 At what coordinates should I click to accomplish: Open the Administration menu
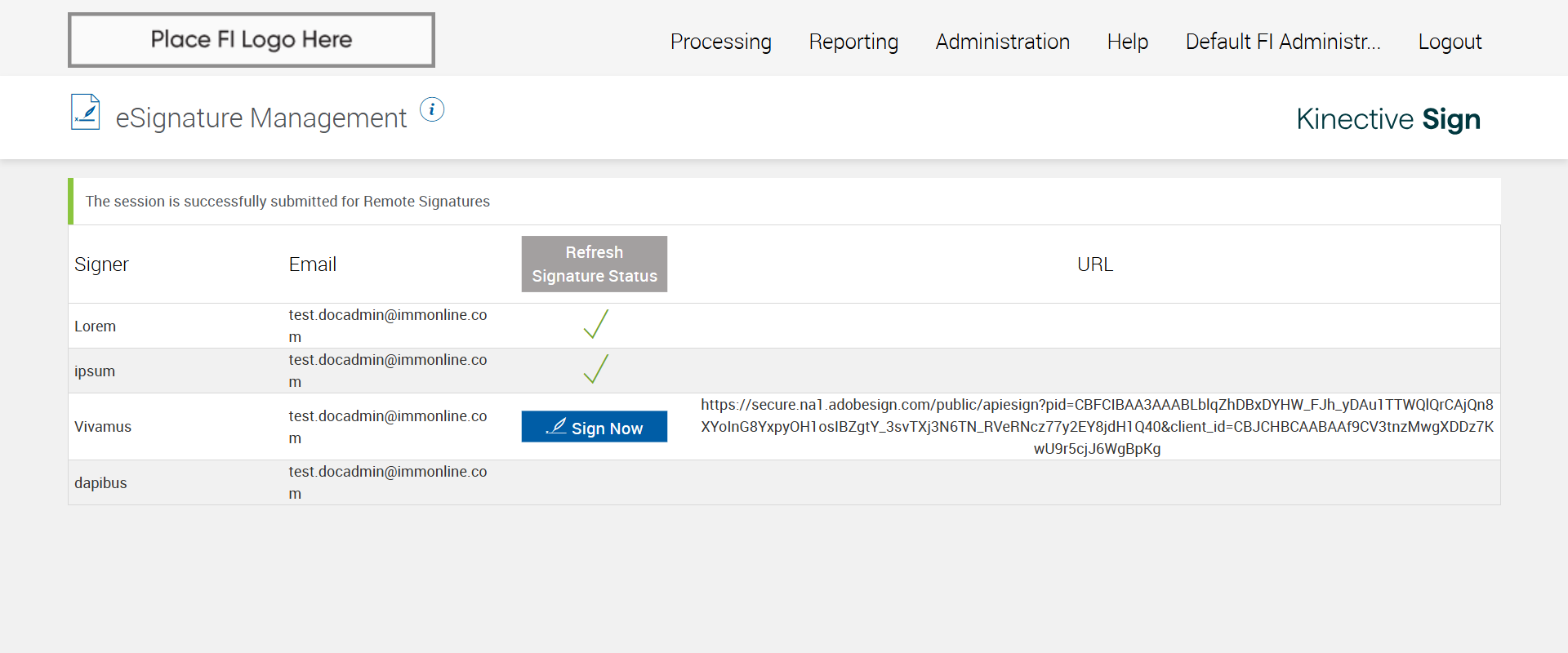[x=1002, y=42]
